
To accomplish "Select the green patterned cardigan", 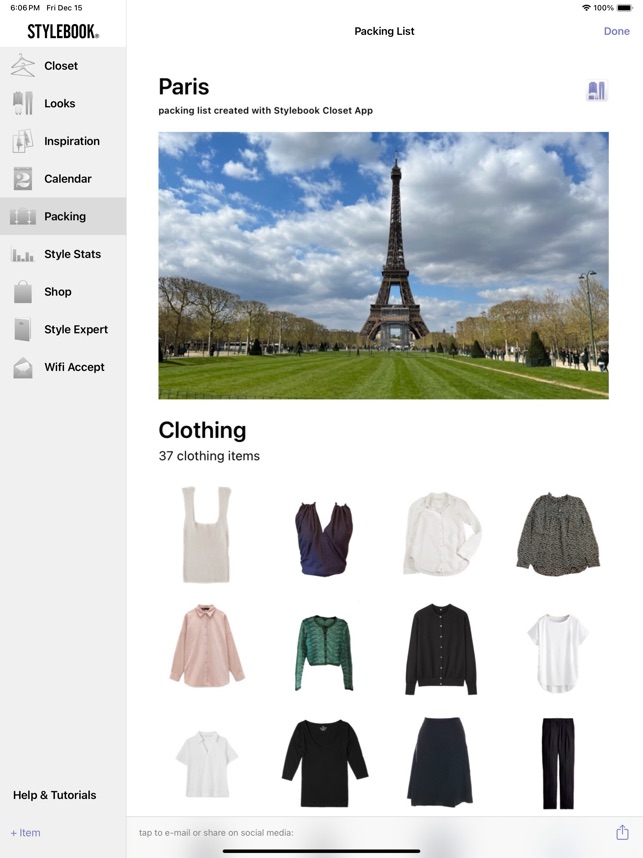I will pos(325,652).
